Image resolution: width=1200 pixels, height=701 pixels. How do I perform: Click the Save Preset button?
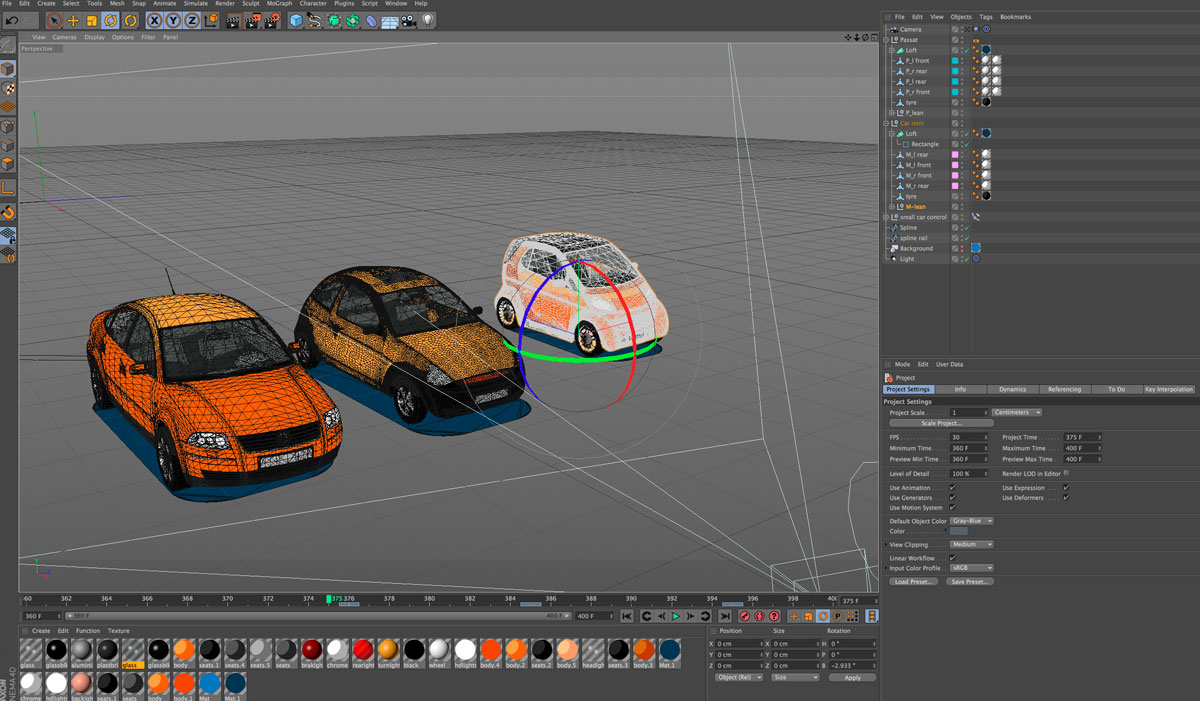970,581
